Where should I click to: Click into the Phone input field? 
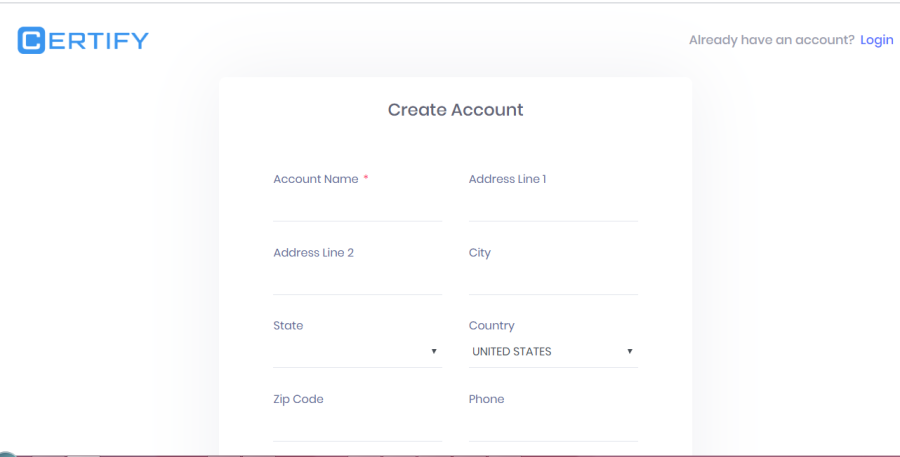(x=553, y=428)
